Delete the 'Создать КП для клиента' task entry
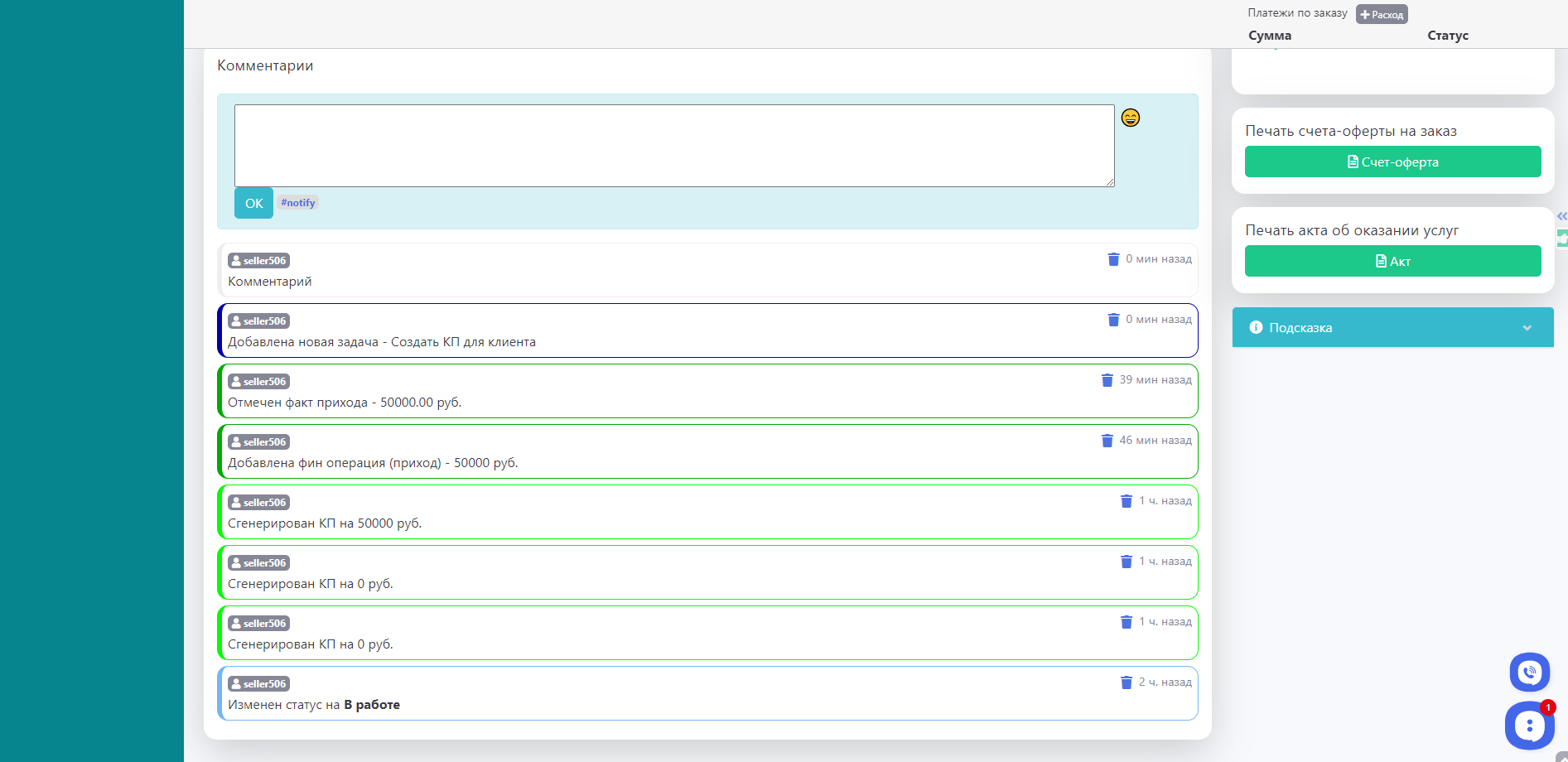This screenshot has width=1568, height=762. coord(1113,320)
